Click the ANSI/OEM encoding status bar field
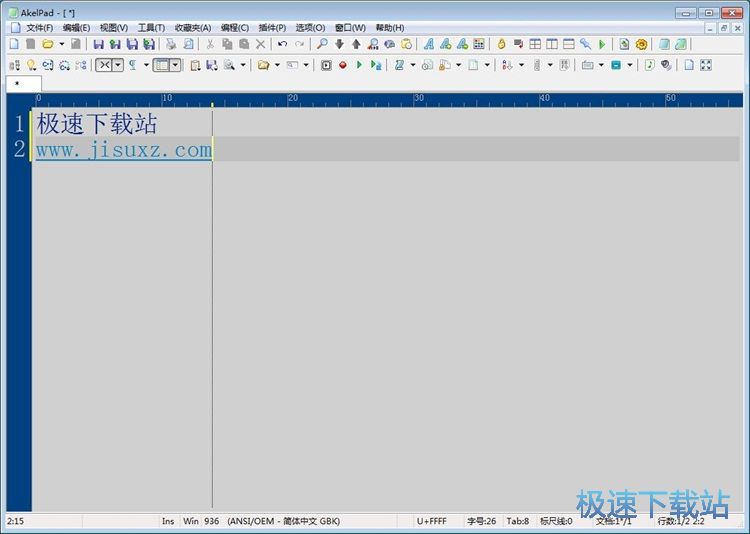 point(283,521)
